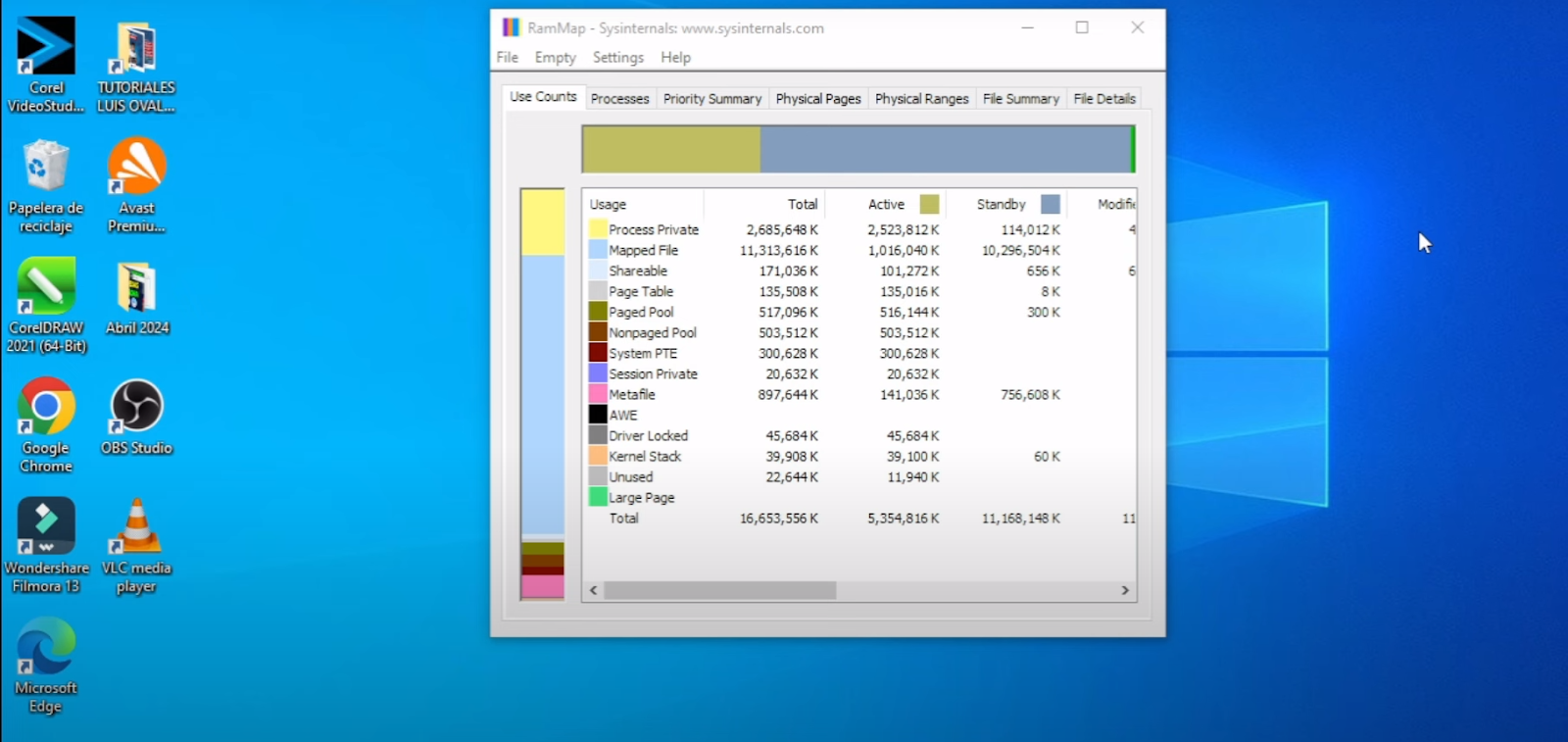Switch to the File Summary tab

click(1021, 99)
